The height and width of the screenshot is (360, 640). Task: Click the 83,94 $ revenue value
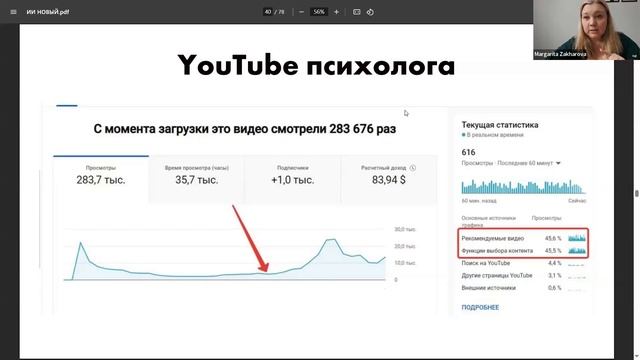(x=389, y=180)
